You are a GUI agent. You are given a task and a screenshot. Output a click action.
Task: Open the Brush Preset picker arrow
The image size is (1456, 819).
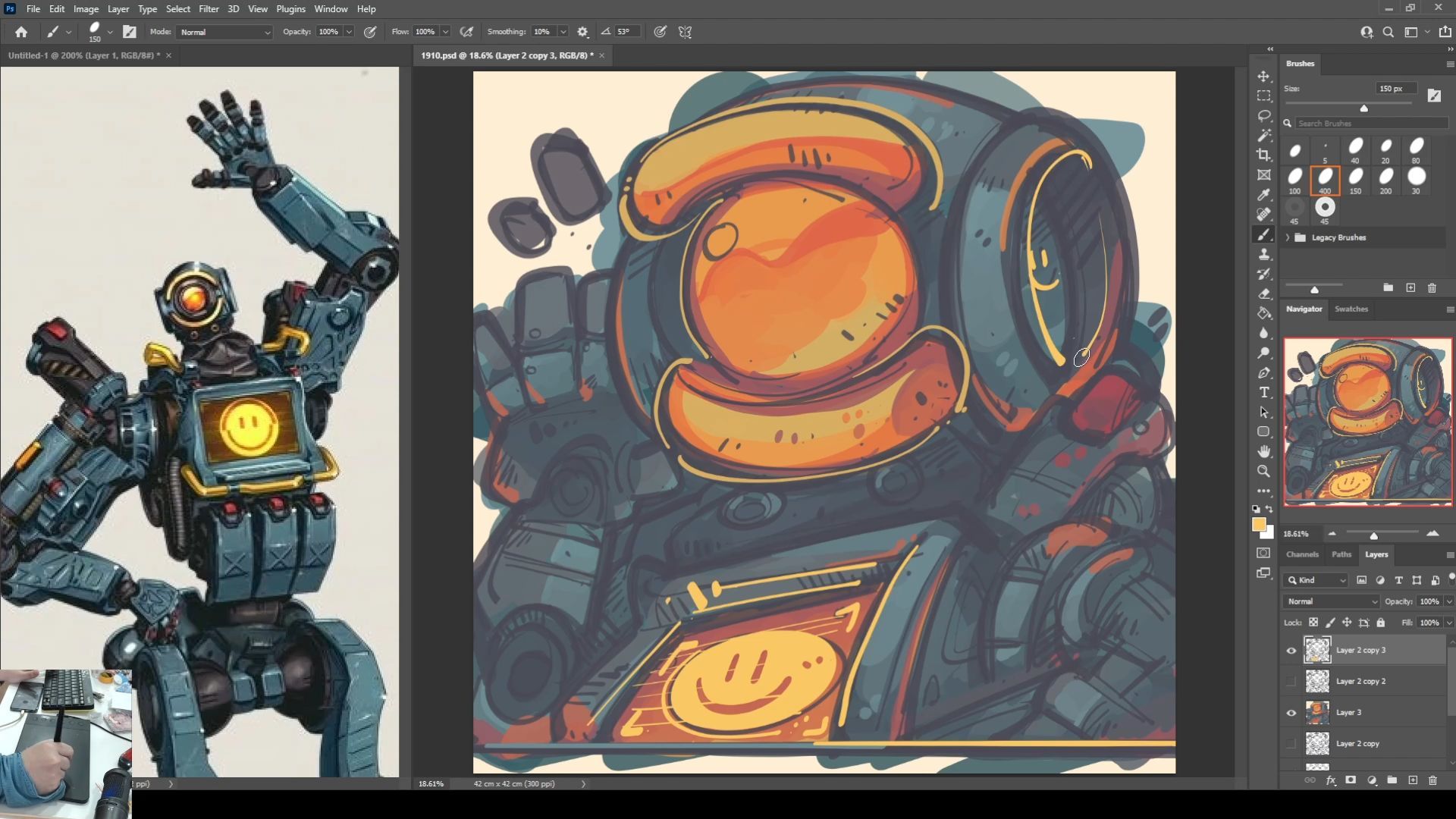[x=110, y=32]
